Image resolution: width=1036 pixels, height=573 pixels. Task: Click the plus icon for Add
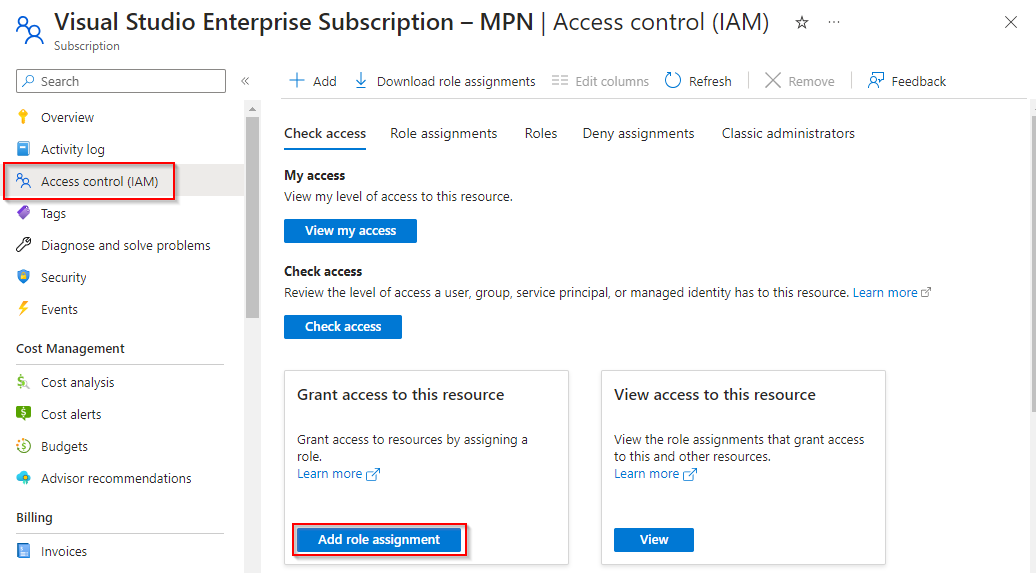tap(297, 81)
